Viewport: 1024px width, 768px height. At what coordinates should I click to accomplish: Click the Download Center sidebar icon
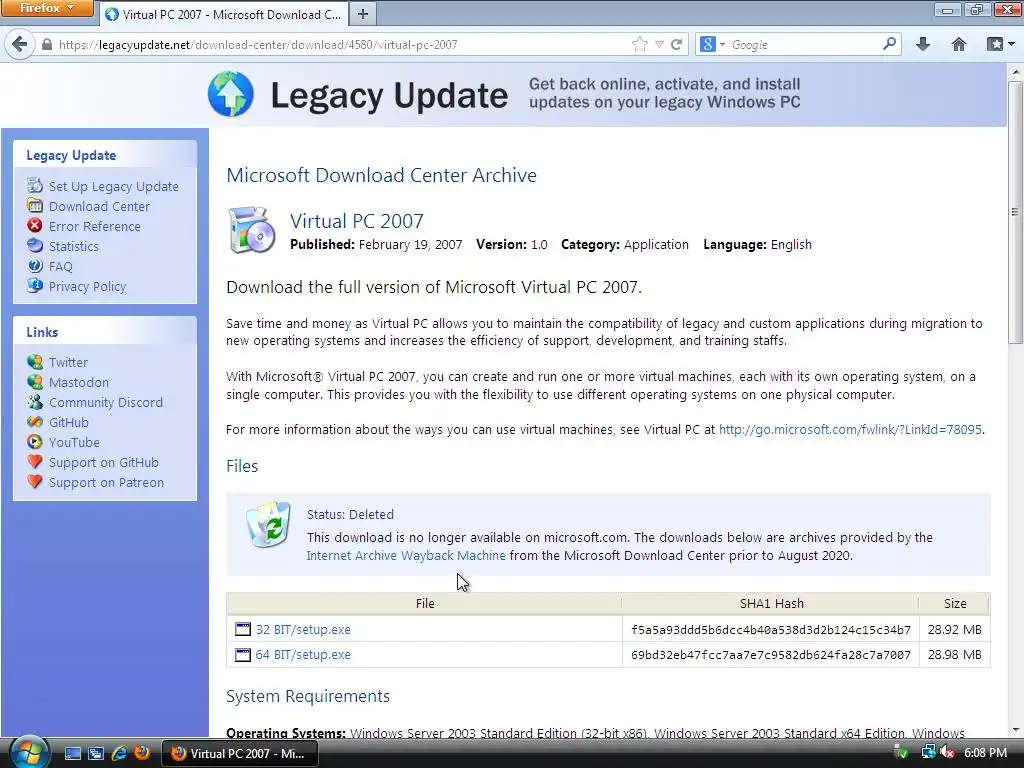[x=35, y=206]
